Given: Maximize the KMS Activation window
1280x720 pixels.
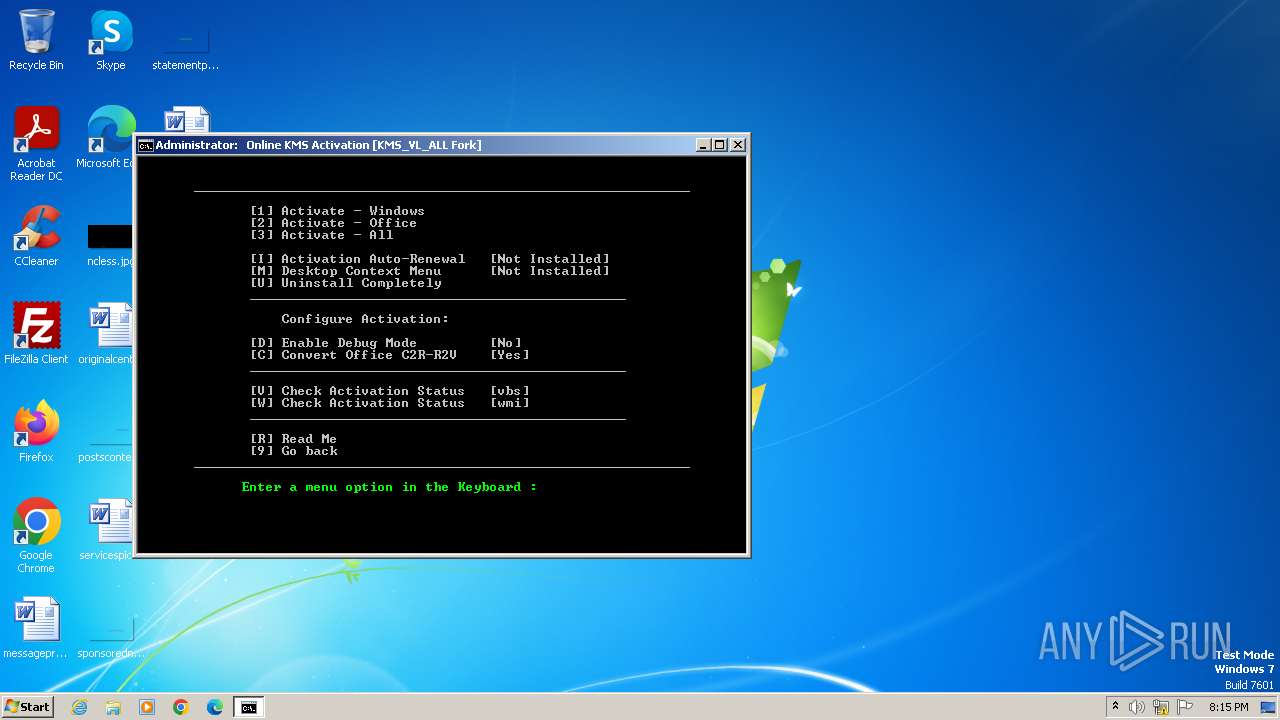Looking at the screenshot, I should click(x=720, y=145).
